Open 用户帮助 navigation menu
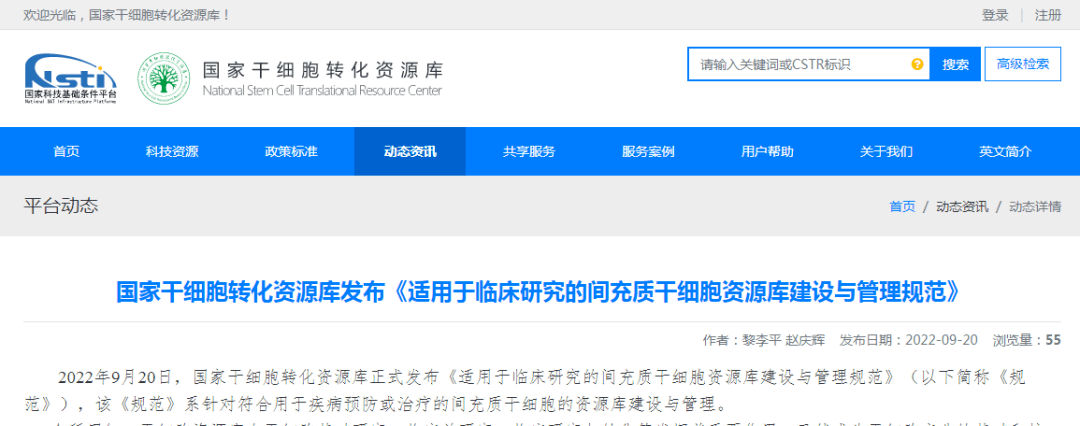The image size is (1080, 426). (767, 151)
